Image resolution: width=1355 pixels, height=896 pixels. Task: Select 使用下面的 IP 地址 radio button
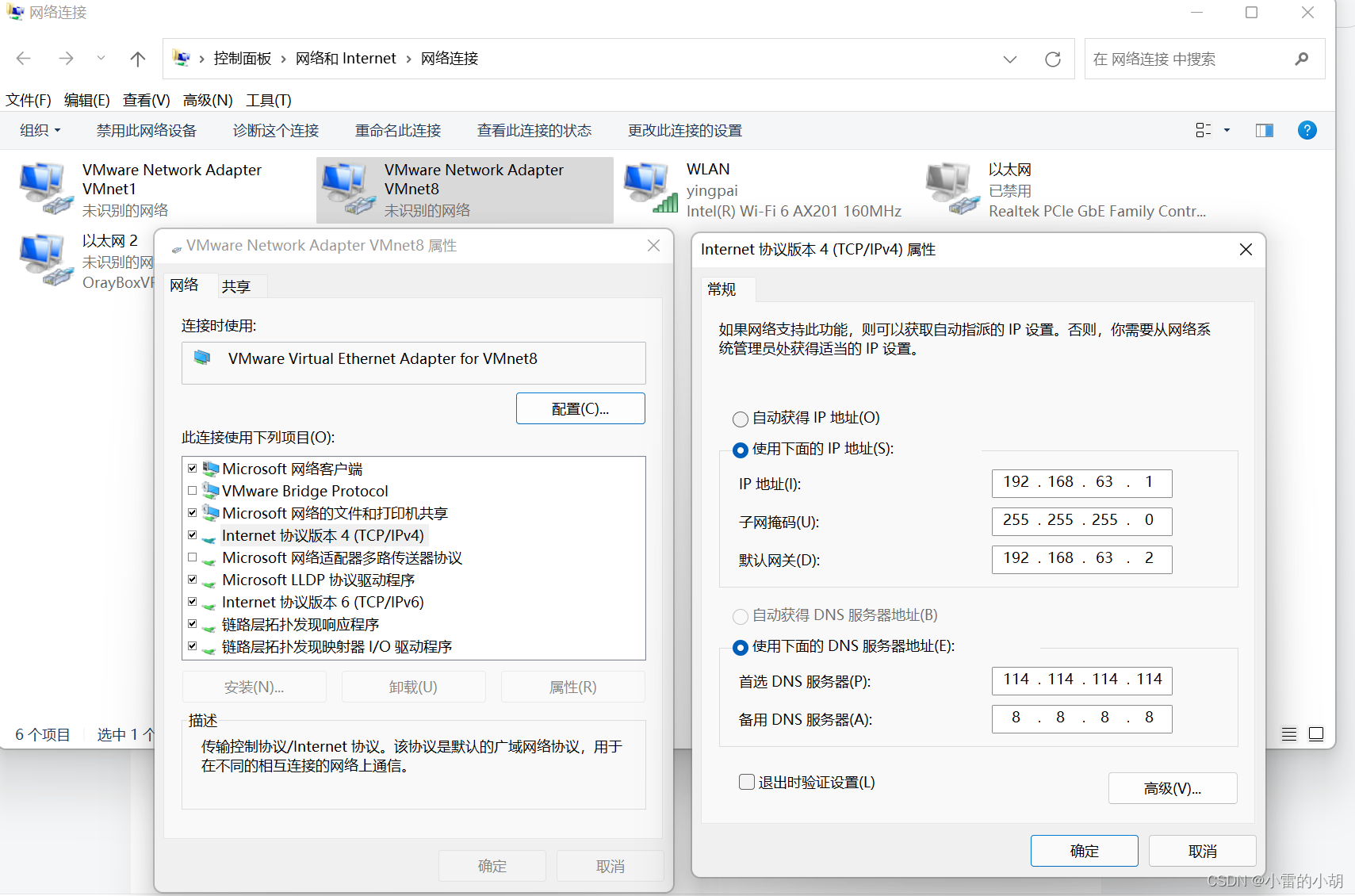pos(741,450)
